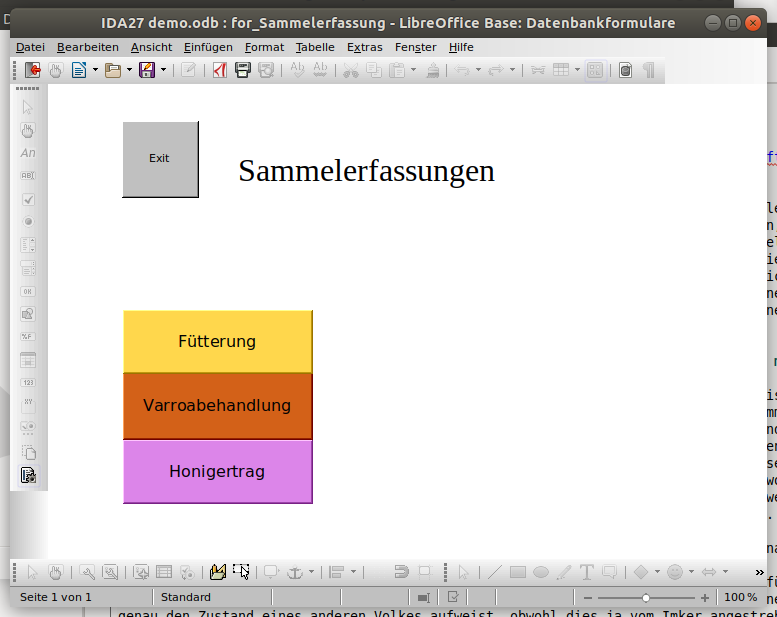Open the Hilfe menu
This screenshot has height=617, width=777.
point(461,47)
